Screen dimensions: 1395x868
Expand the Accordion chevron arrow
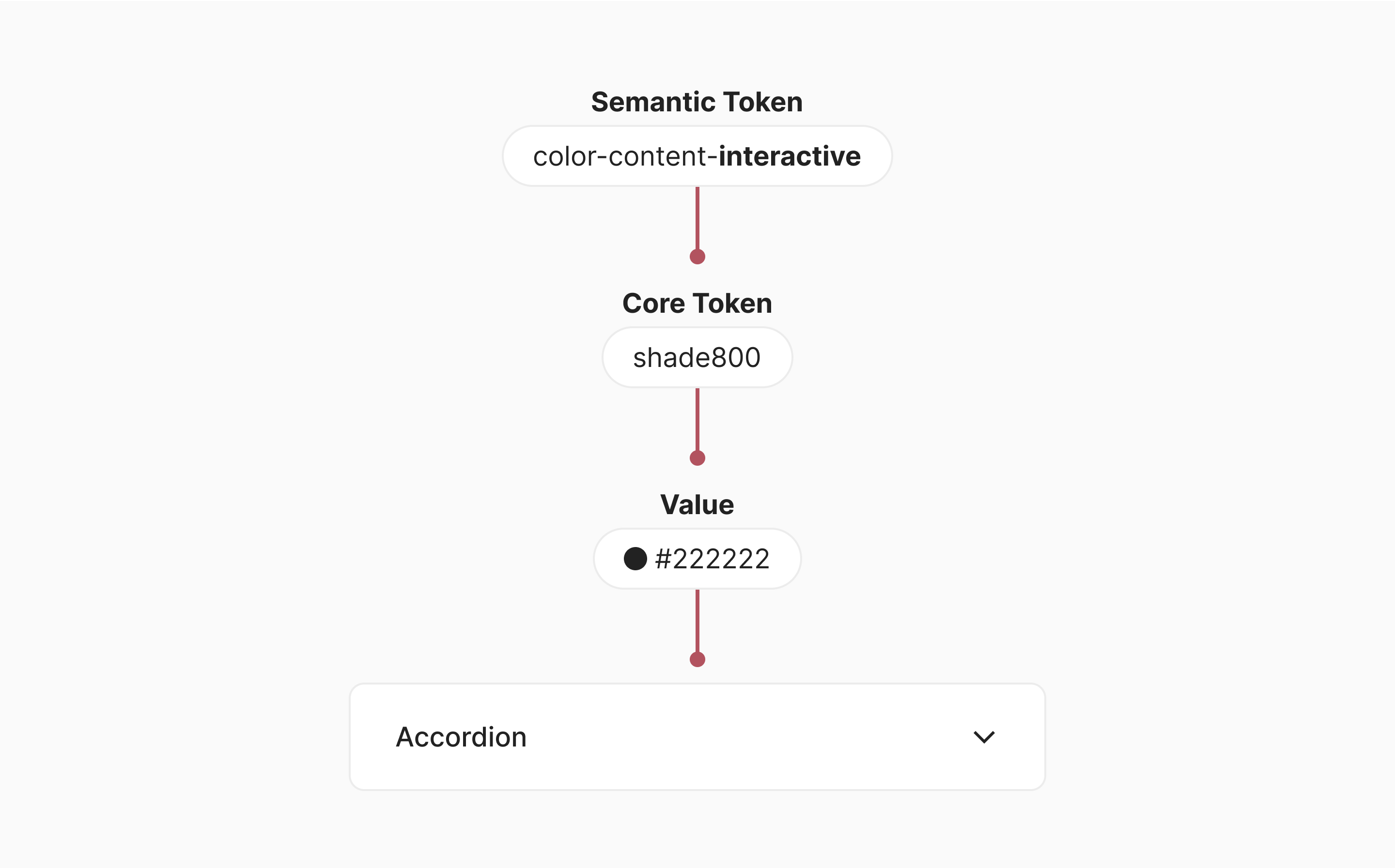pyautogui.click(x=984, y=736)
